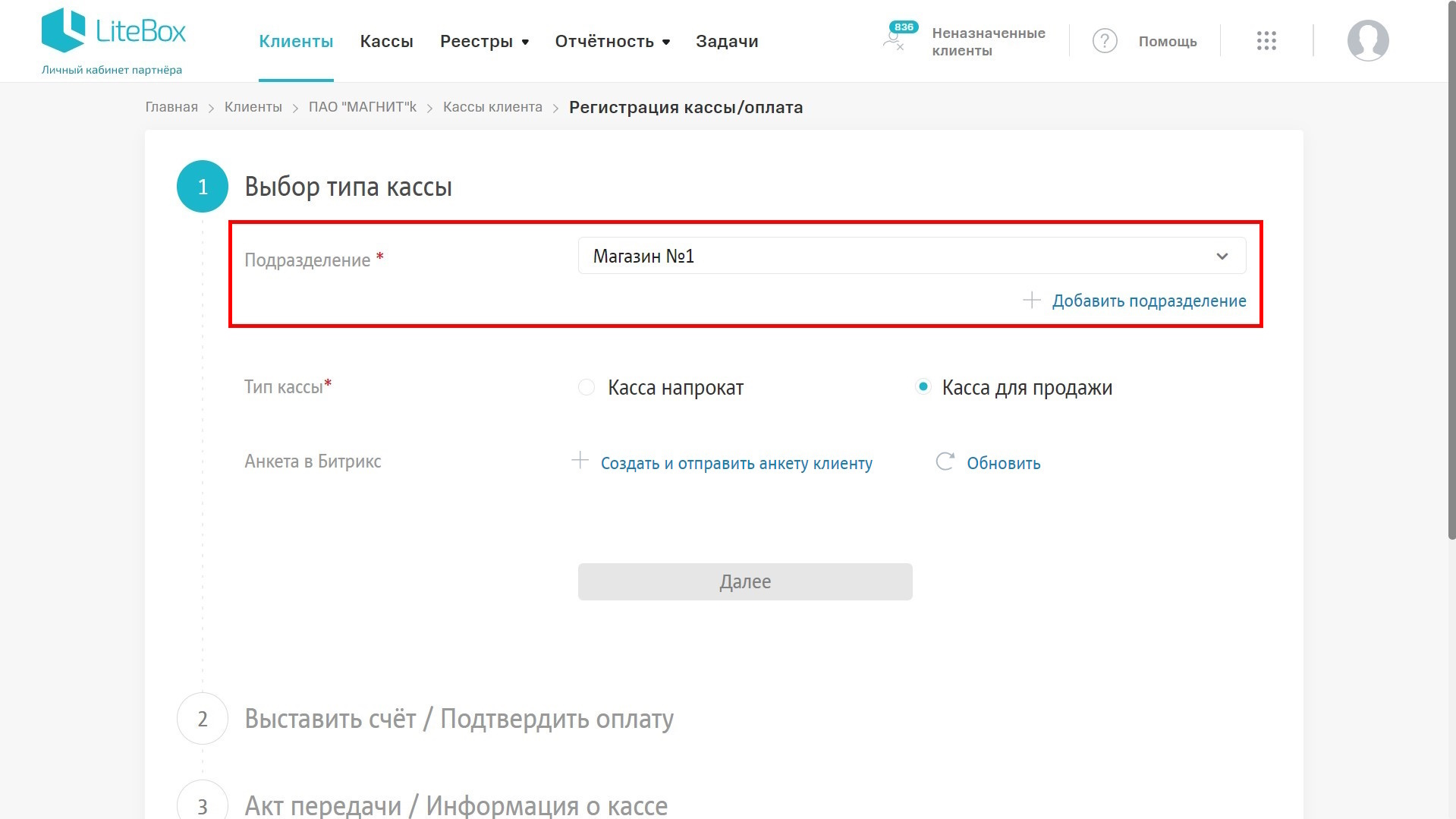Click Создать и отправить анкету клиенту

[736, 463]
